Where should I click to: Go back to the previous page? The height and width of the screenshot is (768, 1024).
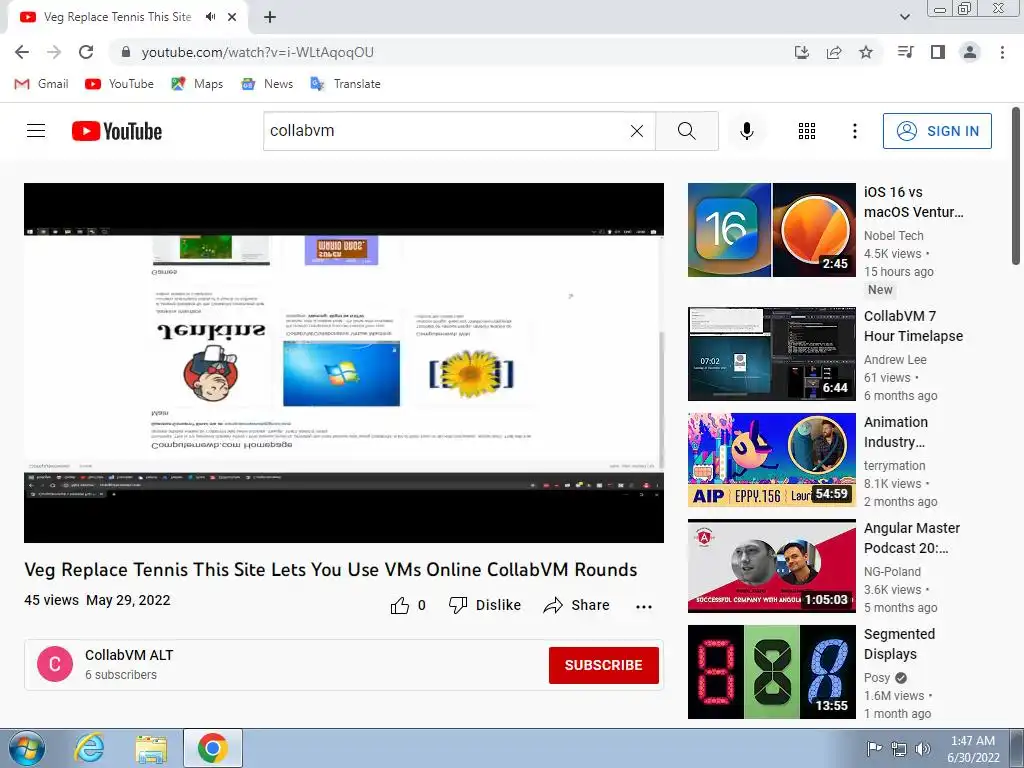tap(22, 52)
